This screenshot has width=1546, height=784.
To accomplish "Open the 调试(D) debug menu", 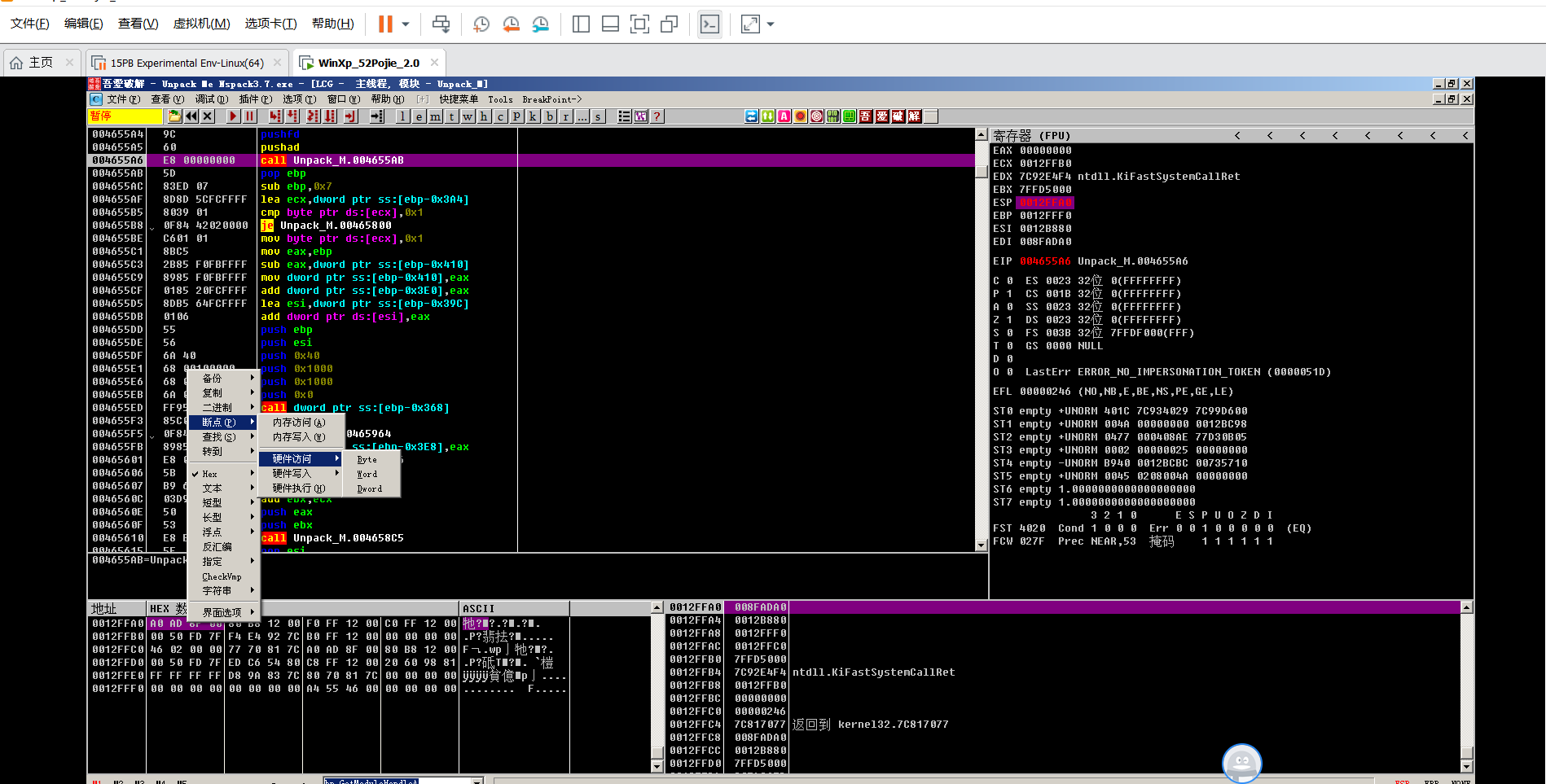I will (x=211, y=99).
